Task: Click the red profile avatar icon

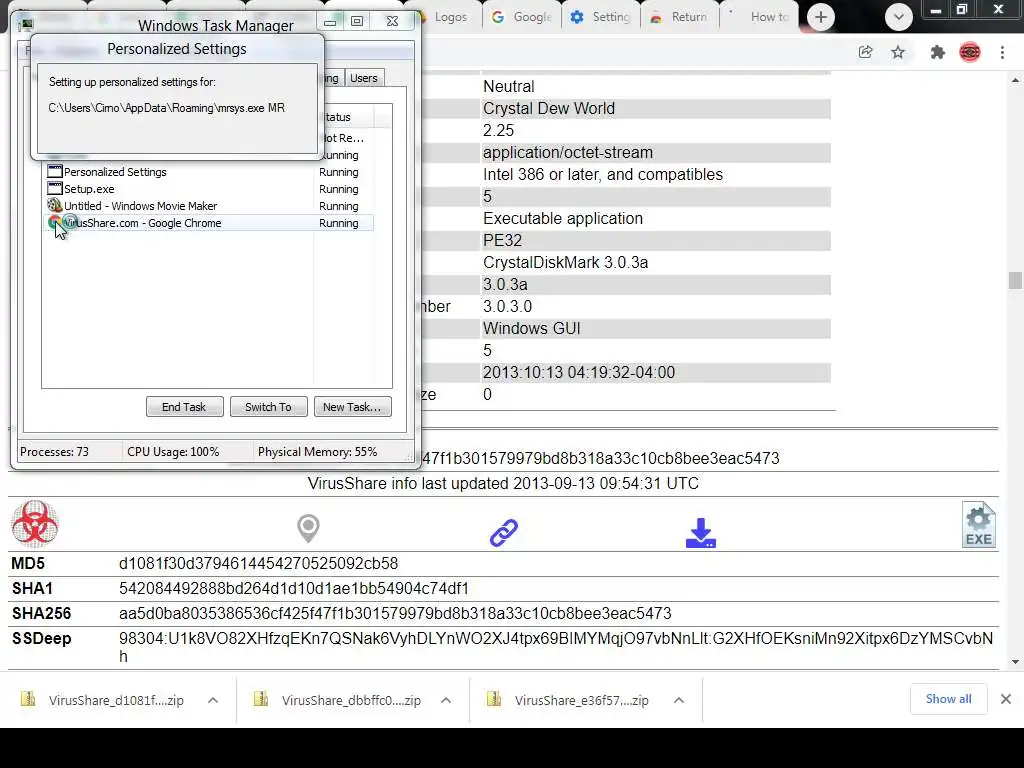Action: point(970,52)
